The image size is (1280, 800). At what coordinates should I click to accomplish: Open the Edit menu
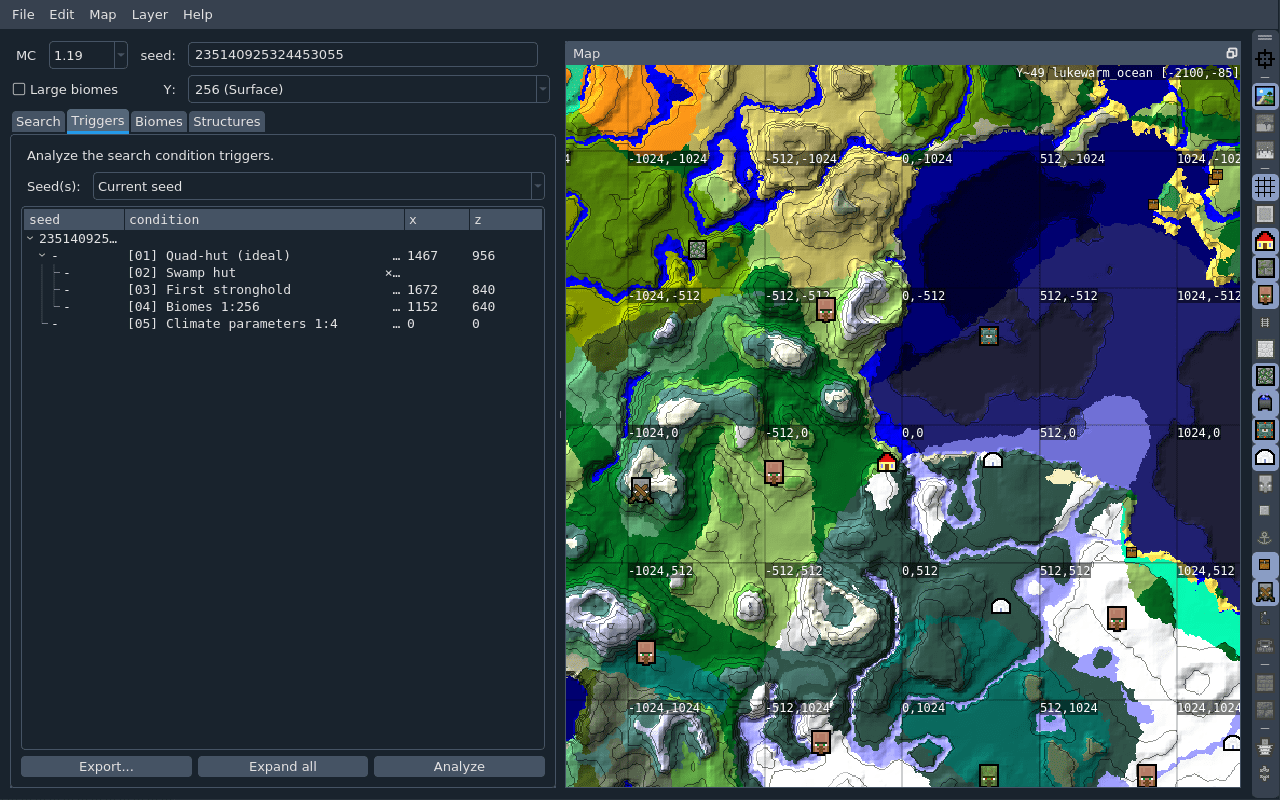point(62,15)
